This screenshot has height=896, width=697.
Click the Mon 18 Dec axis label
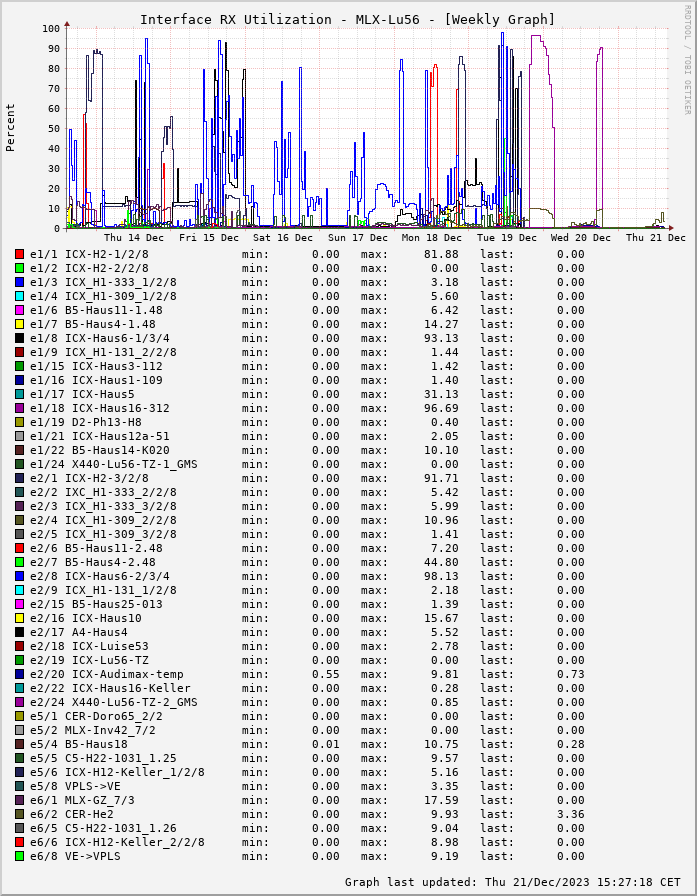pyautogui.click(x=432, y=238)
